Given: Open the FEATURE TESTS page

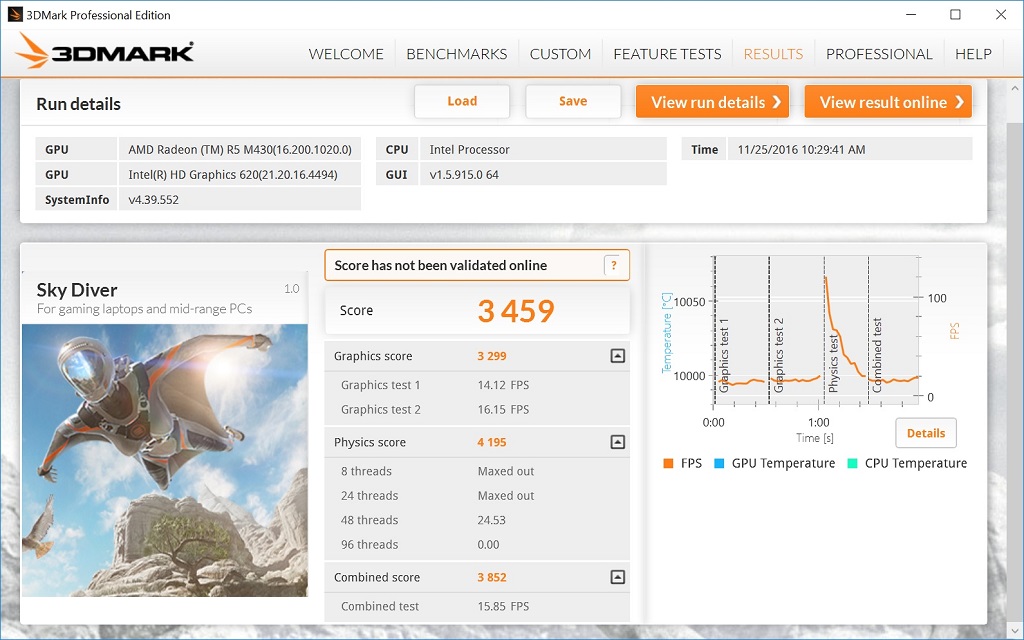Looking at the screenshot, I should click(666, 54).
